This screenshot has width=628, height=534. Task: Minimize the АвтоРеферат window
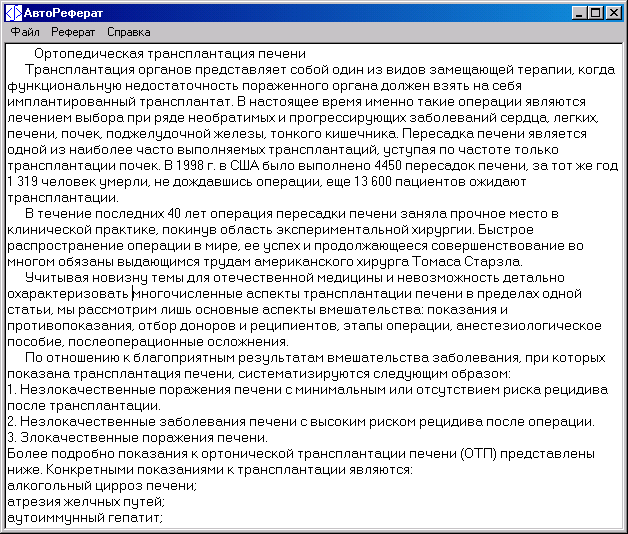pyautogui.click(x=578, y=13)
